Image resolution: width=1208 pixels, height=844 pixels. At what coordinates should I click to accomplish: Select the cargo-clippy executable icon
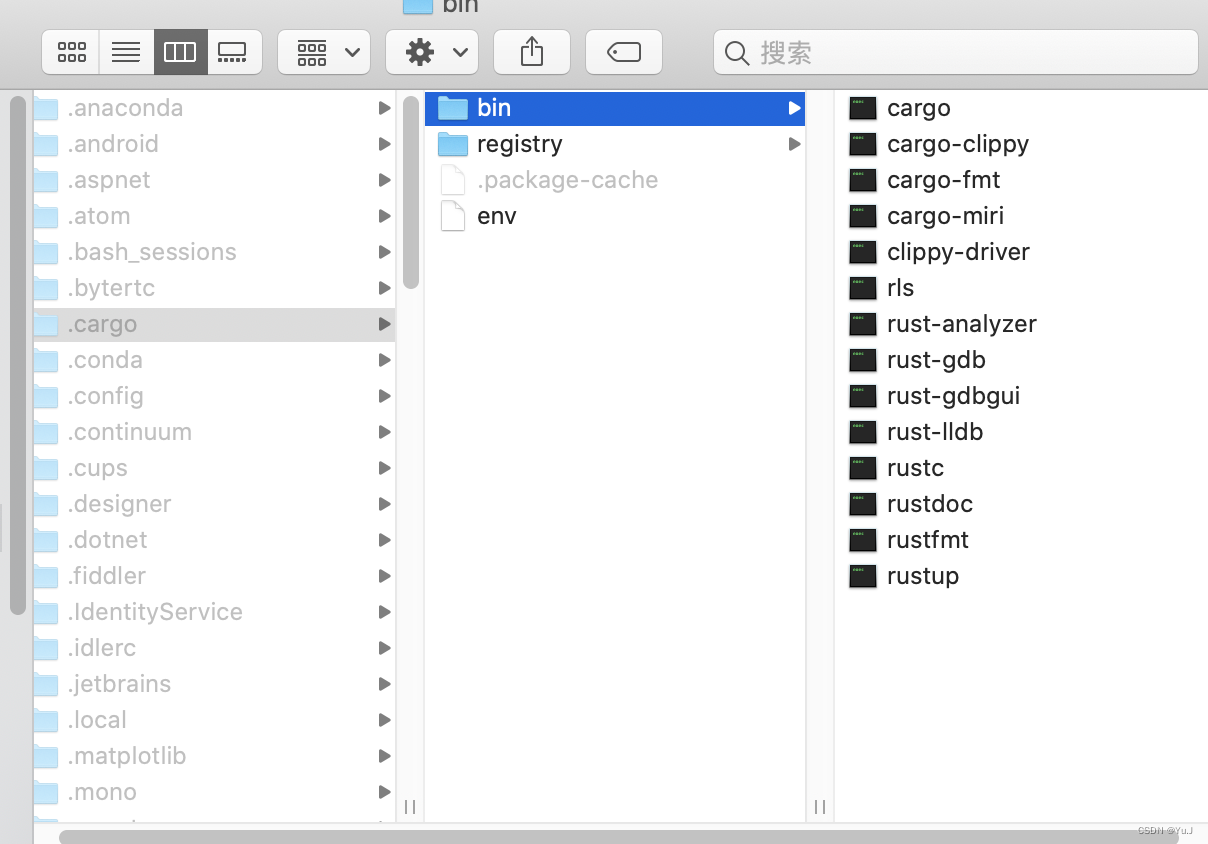coord(863,144)
